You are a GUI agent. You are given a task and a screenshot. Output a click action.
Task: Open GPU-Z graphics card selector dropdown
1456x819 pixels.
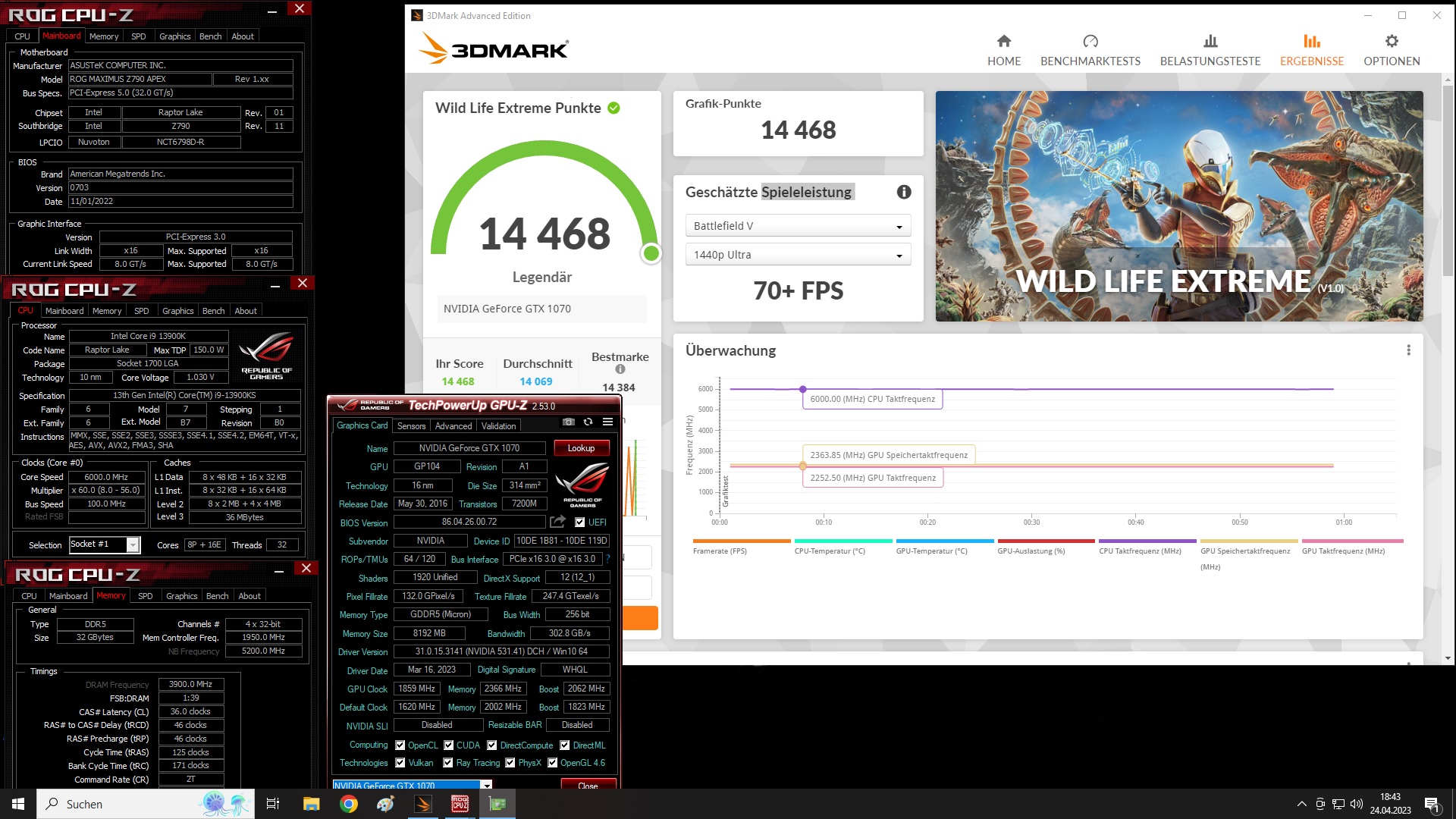(x=413, y=785)
